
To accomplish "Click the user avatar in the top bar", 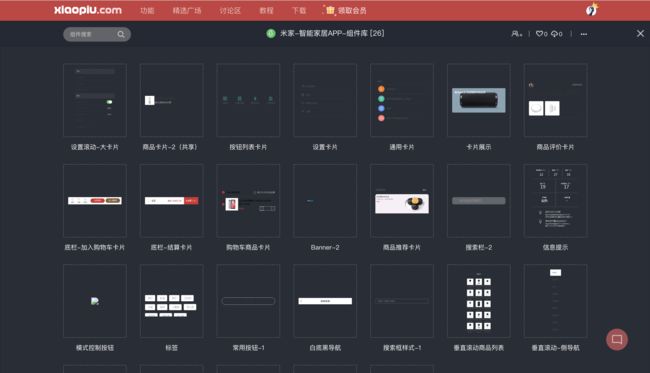I will [x=592, y=10].
